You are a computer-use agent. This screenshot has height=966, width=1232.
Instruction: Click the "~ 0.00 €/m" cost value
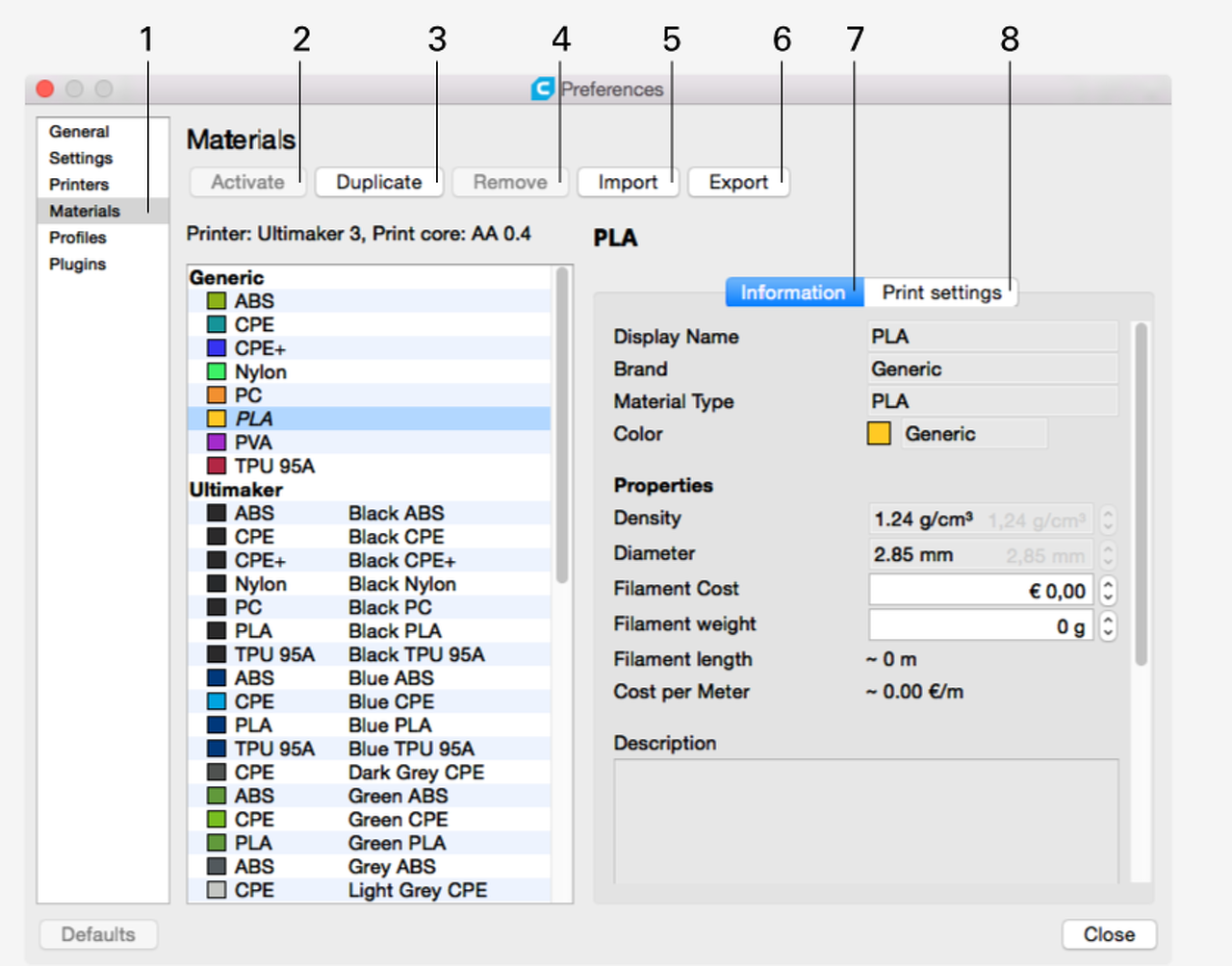tap(914, 692)
